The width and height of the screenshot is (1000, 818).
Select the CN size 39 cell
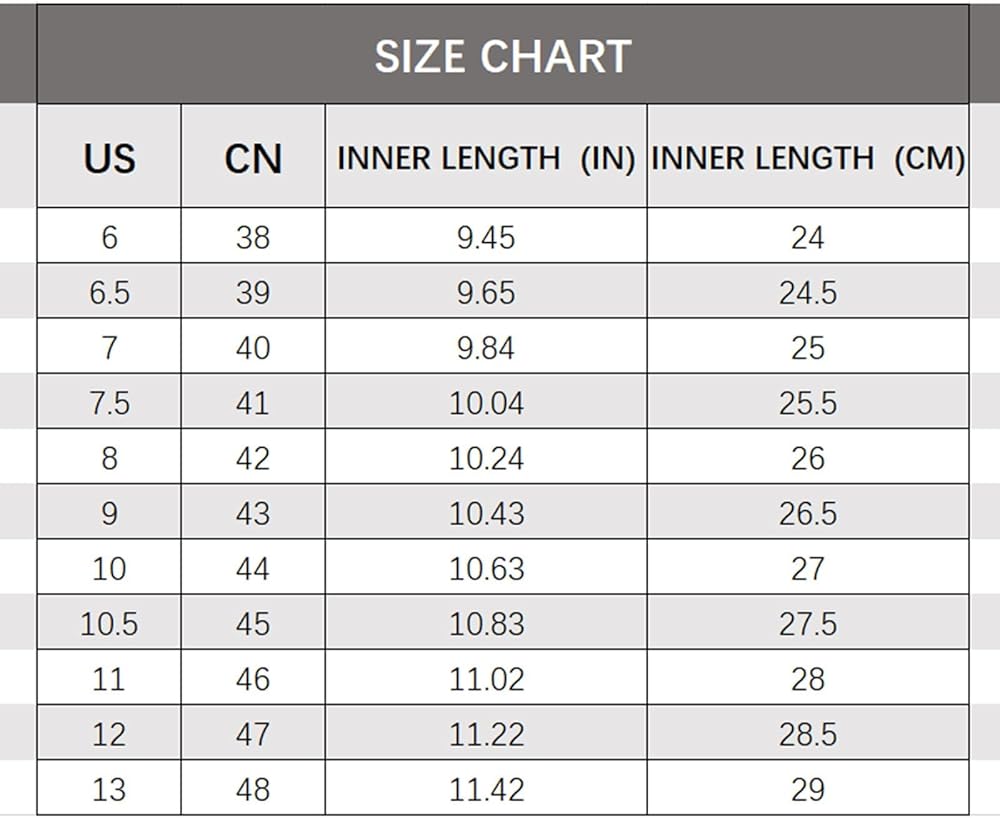253,293
